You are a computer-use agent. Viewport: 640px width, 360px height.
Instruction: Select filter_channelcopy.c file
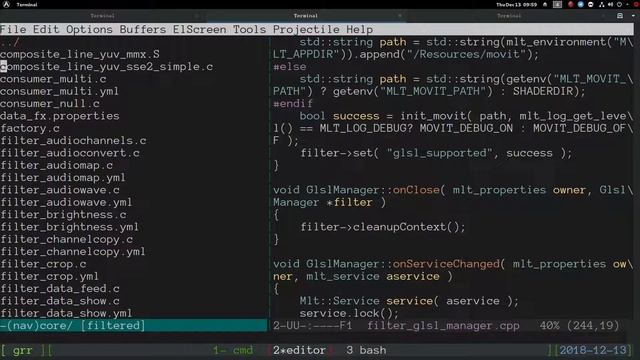coord(67,239)
